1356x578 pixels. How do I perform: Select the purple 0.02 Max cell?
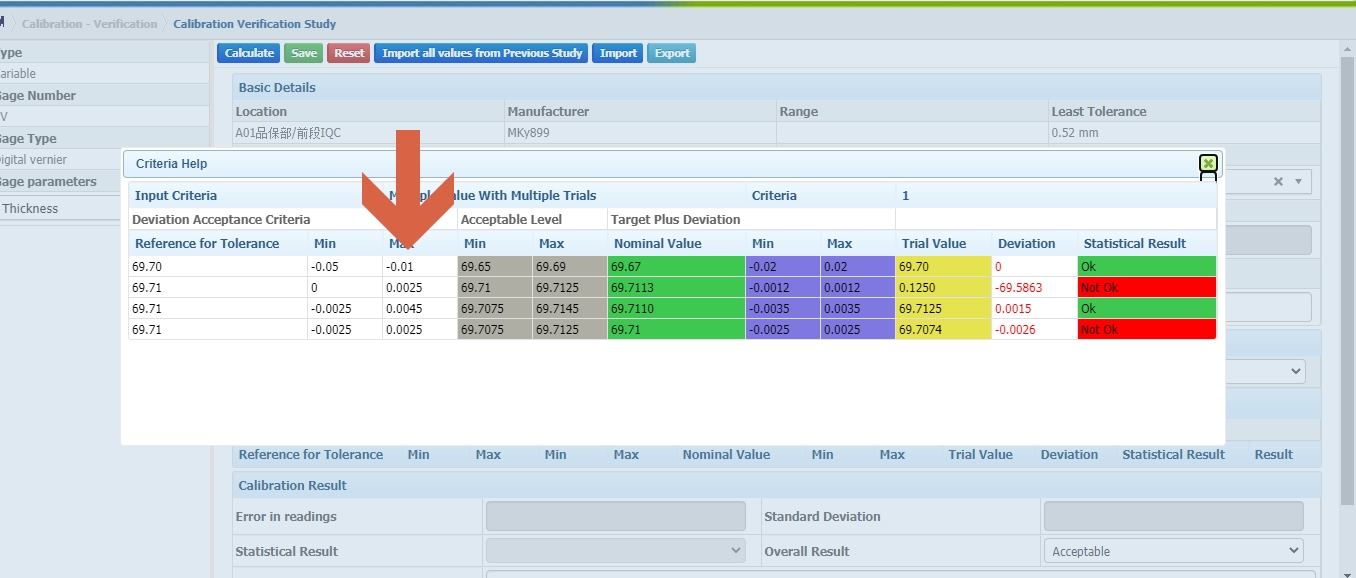tap(858, 267)
